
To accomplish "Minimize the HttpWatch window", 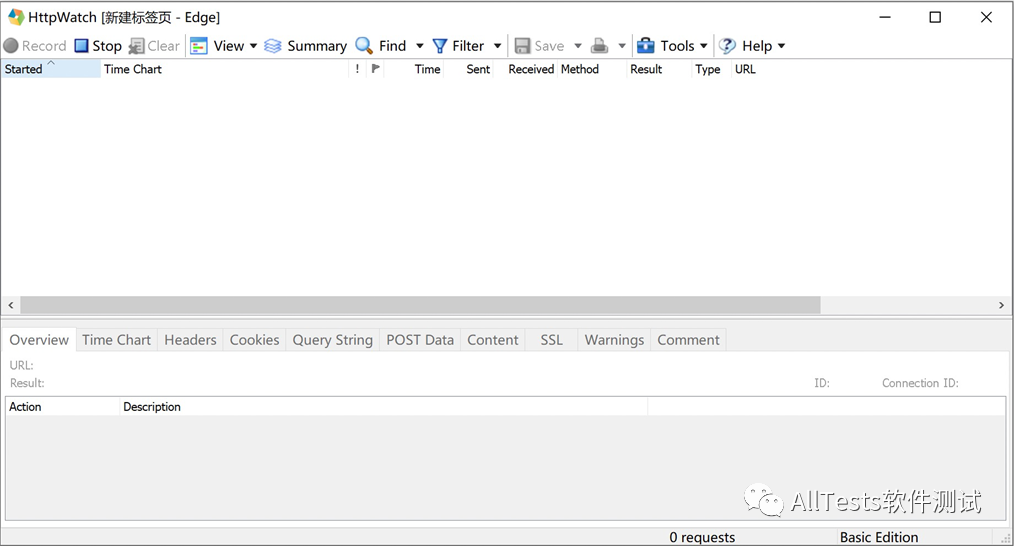I will coord(885,17).
